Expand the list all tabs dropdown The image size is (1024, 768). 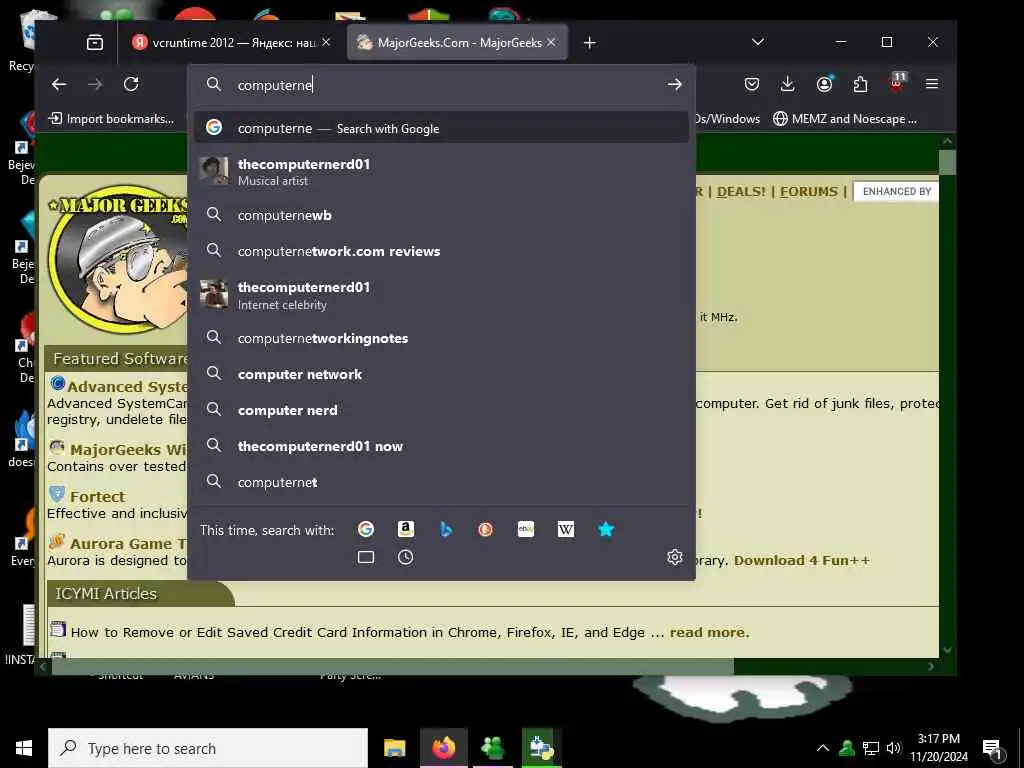pyautogui.click(x=758, y=42)
